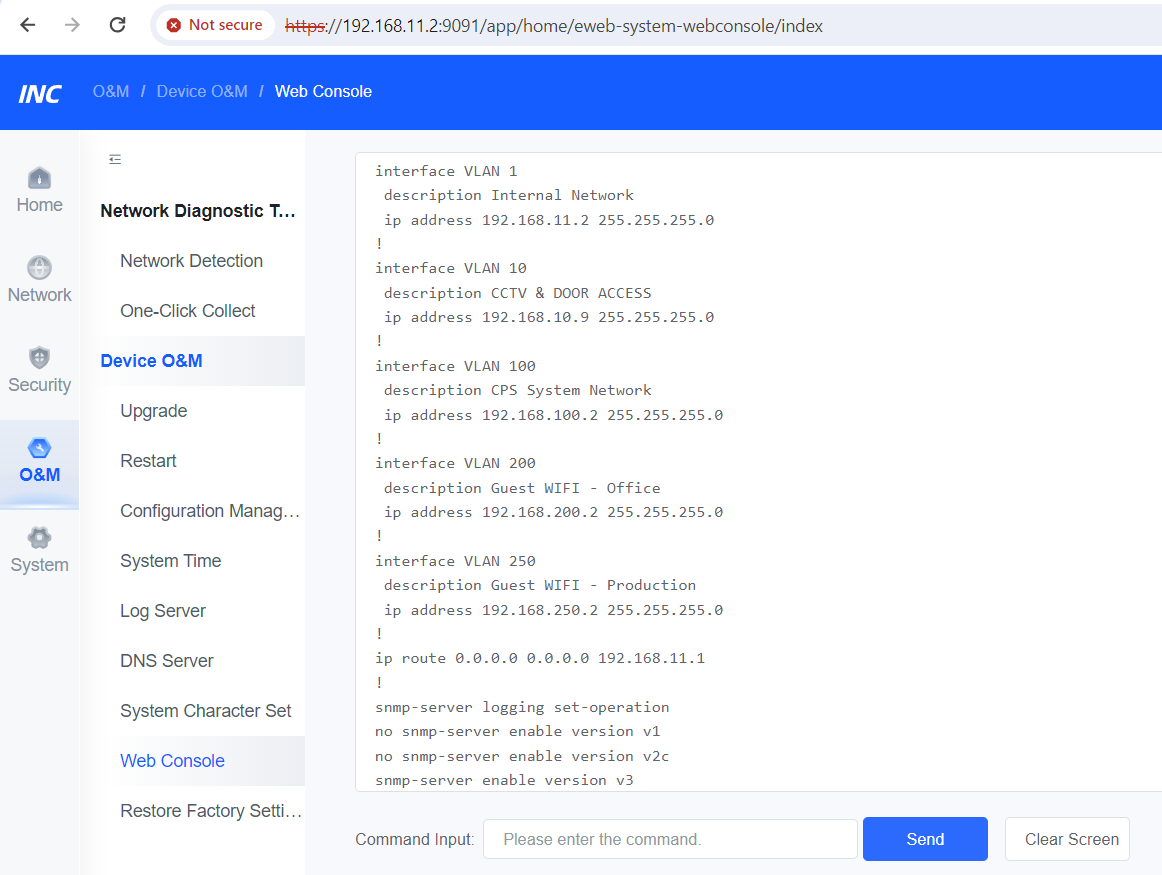Collapse the Device O&M menu group
This screenshot has height=875, width=1162.
click(x=151, y=361)
